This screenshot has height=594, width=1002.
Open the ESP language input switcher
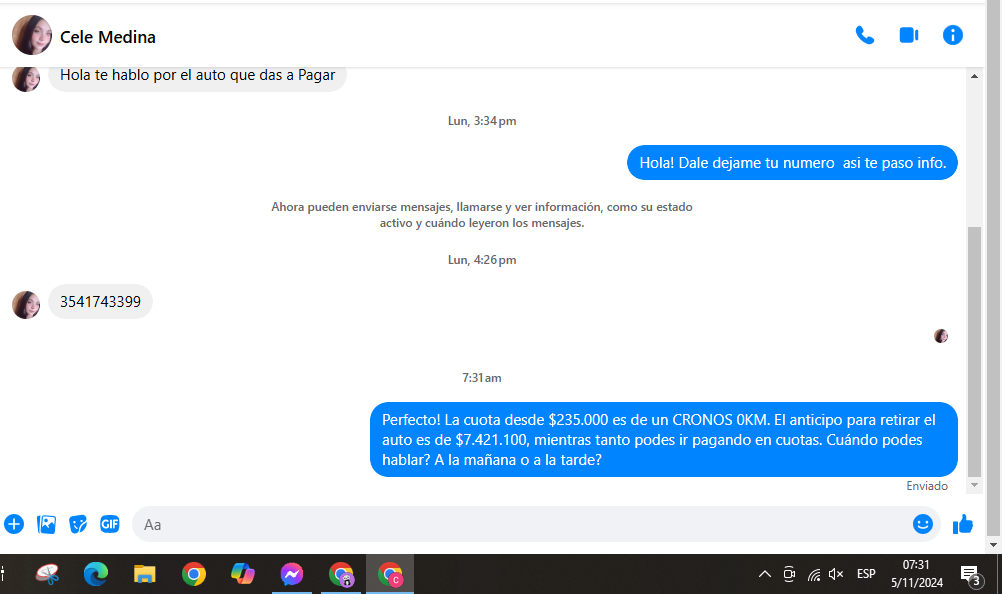pyautogui.click(x=866, y=574)
